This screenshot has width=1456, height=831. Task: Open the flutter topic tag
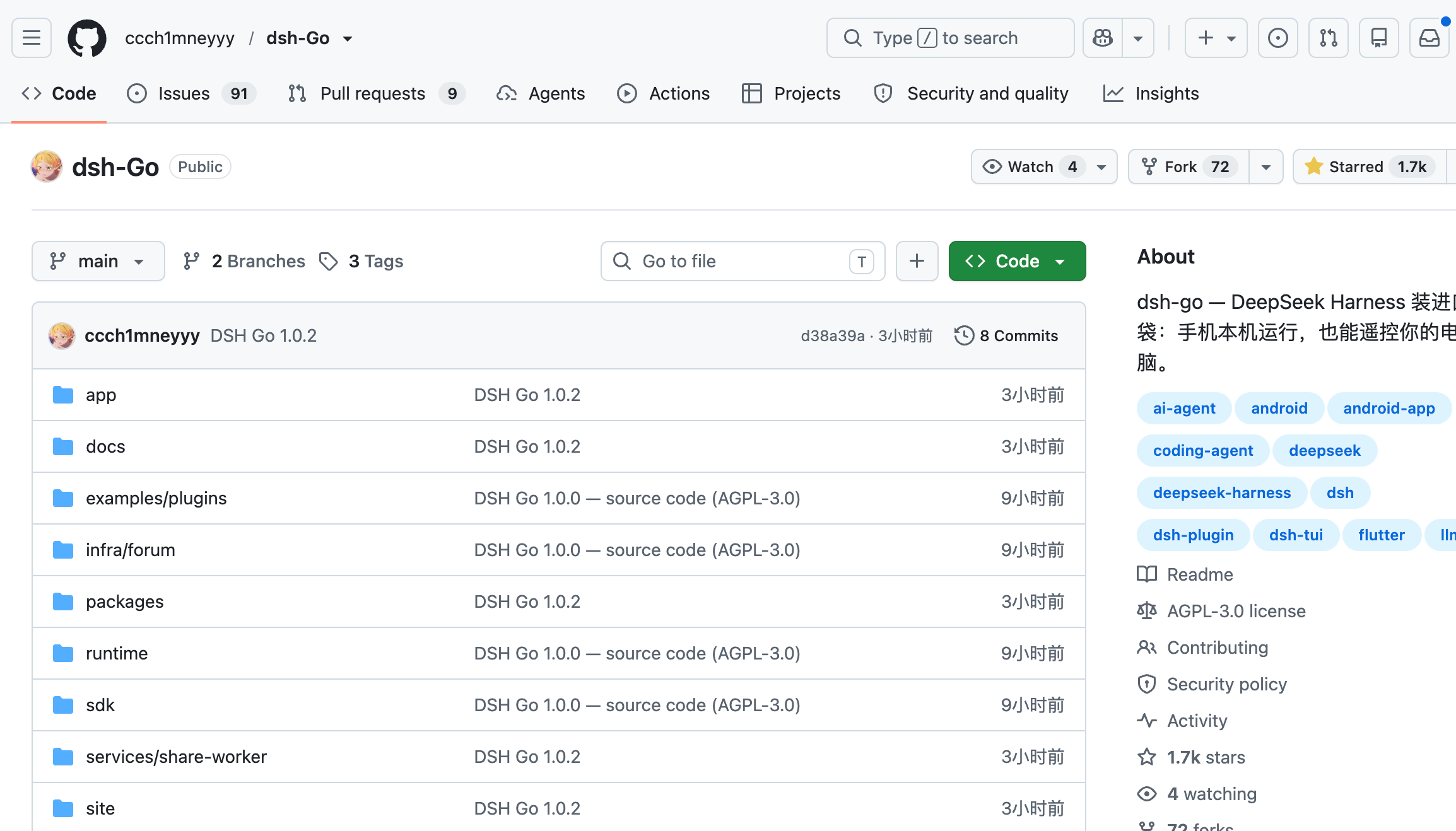pos(1381,535)
